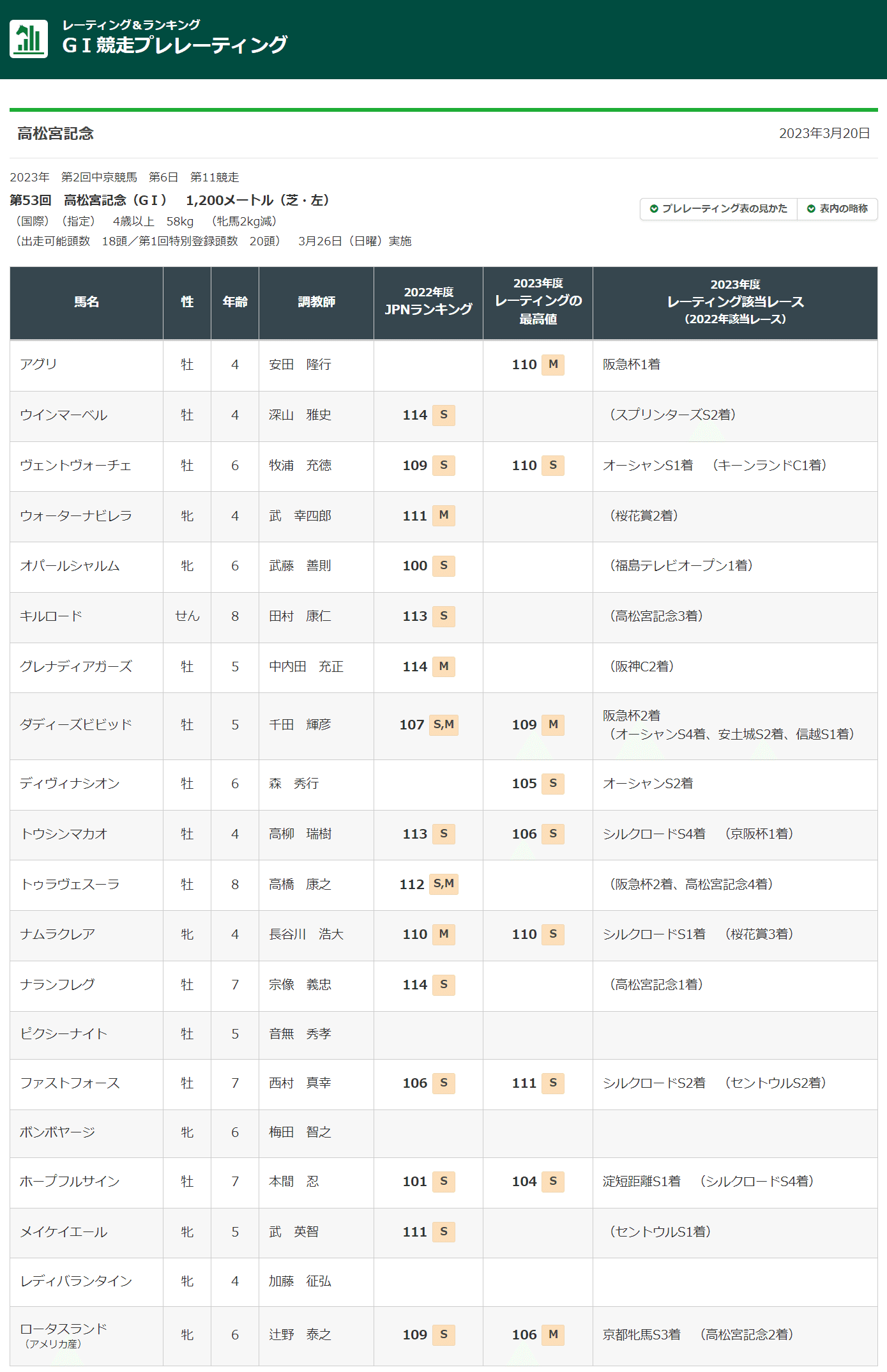Click race result (福島テレビオープン1着)
Screen dimensions: 887x1372
[x=681, y=565]
